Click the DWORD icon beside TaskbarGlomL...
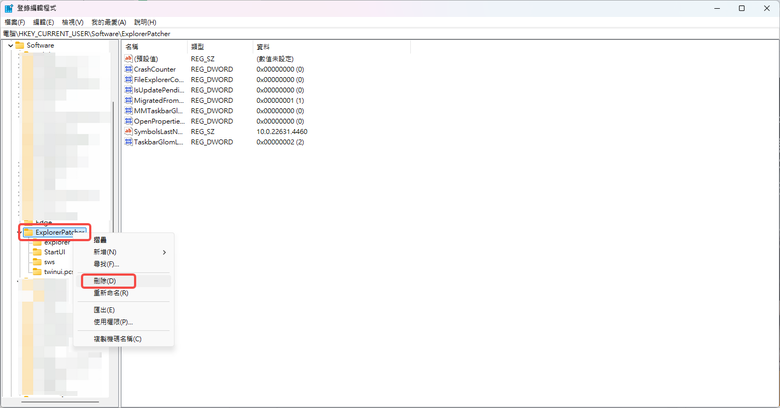 [128, 142]
